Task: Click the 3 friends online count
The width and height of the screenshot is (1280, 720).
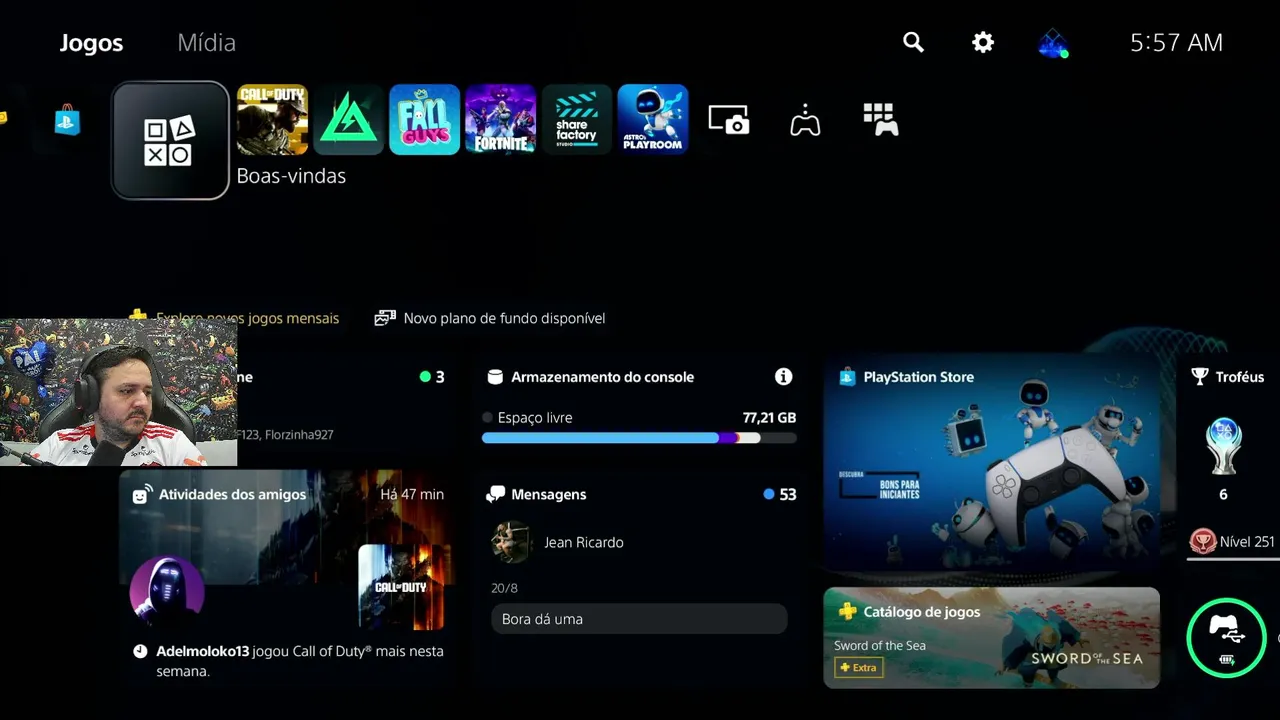Action: [432, 377]
